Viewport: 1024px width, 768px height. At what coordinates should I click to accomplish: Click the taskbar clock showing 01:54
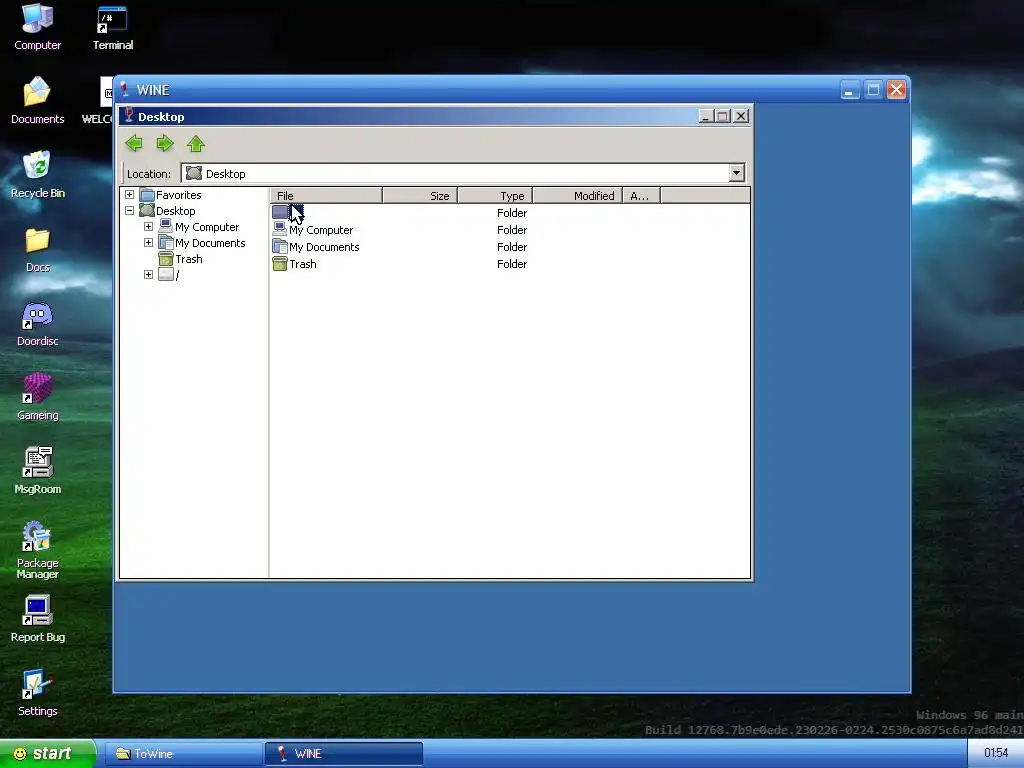995,753
